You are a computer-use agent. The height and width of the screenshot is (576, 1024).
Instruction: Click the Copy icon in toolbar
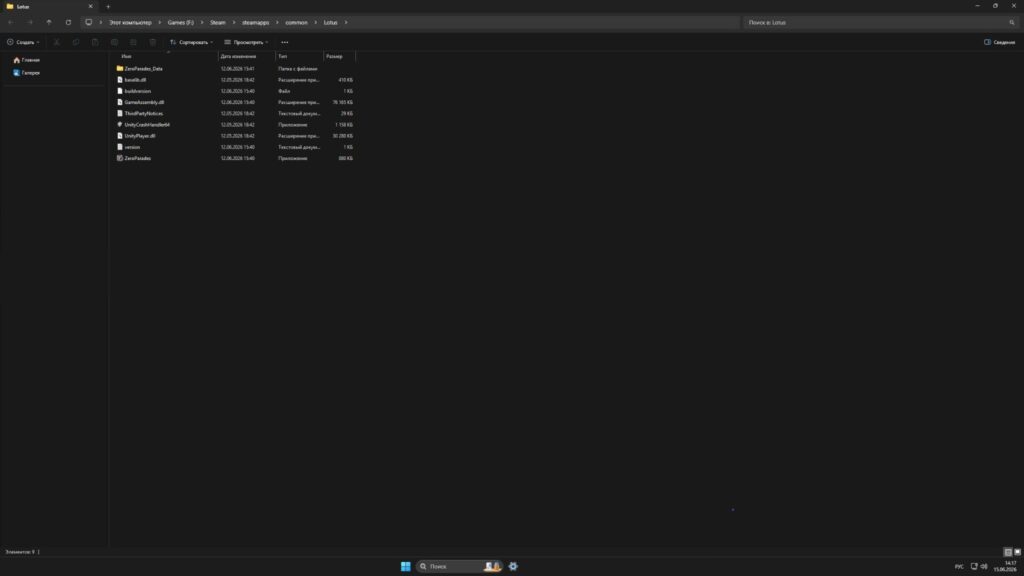tap(76, 42)
